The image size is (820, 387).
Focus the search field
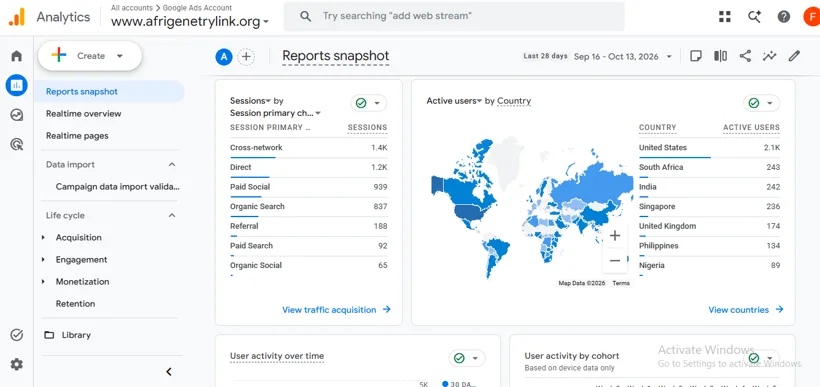(x=454, y=16)
